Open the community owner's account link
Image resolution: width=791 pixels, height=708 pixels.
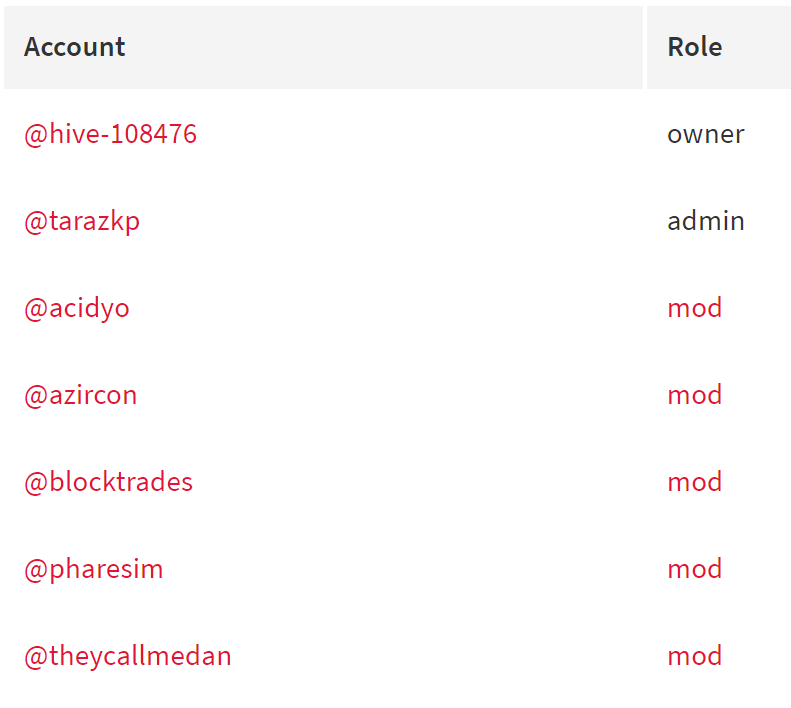pyautogui.click(x=110, y=134)
